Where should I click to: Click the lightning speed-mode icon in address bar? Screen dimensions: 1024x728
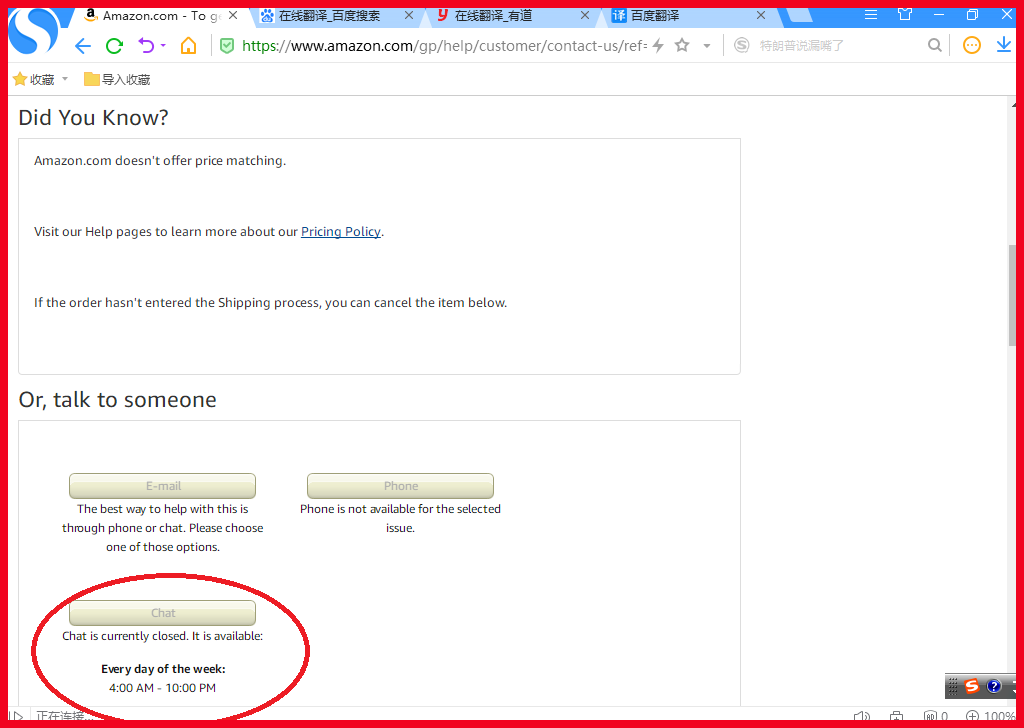[x=658, y=45]
